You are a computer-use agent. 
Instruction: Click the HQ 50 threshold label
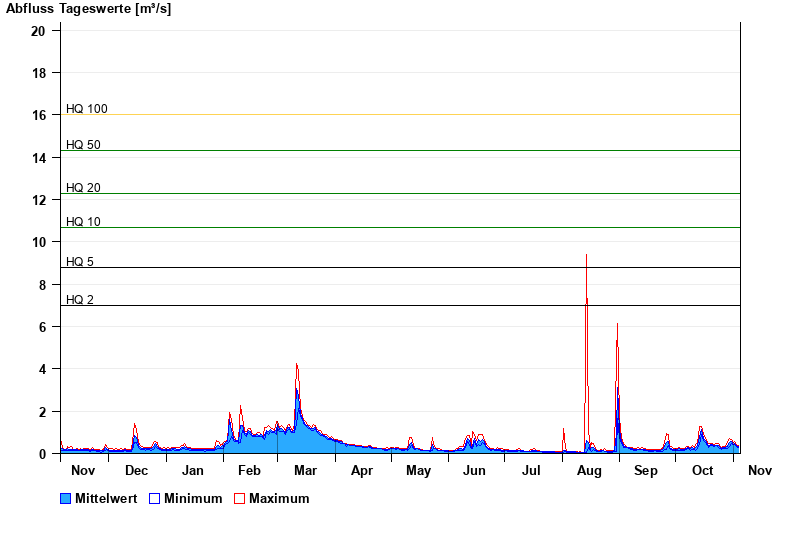[83, 145]
